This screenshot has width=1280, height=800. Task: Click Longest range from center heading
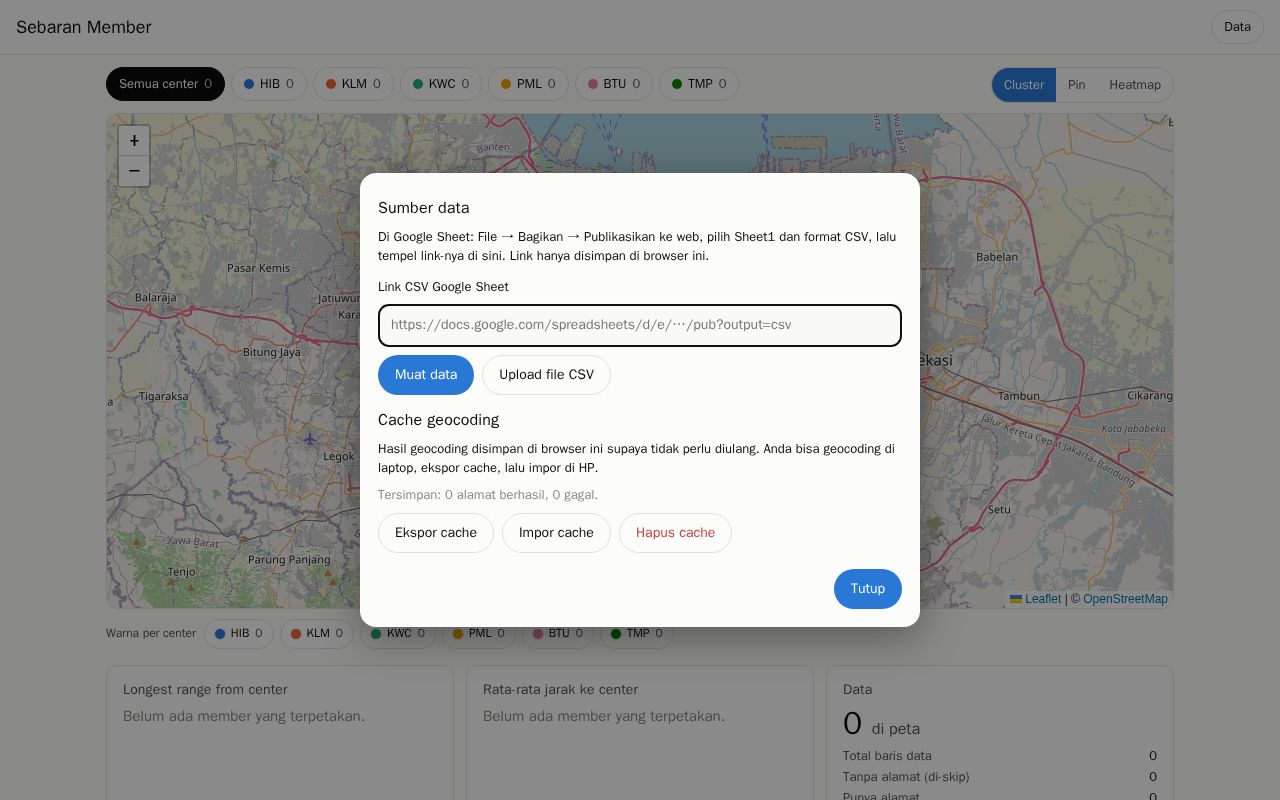[x=205, y=689]
